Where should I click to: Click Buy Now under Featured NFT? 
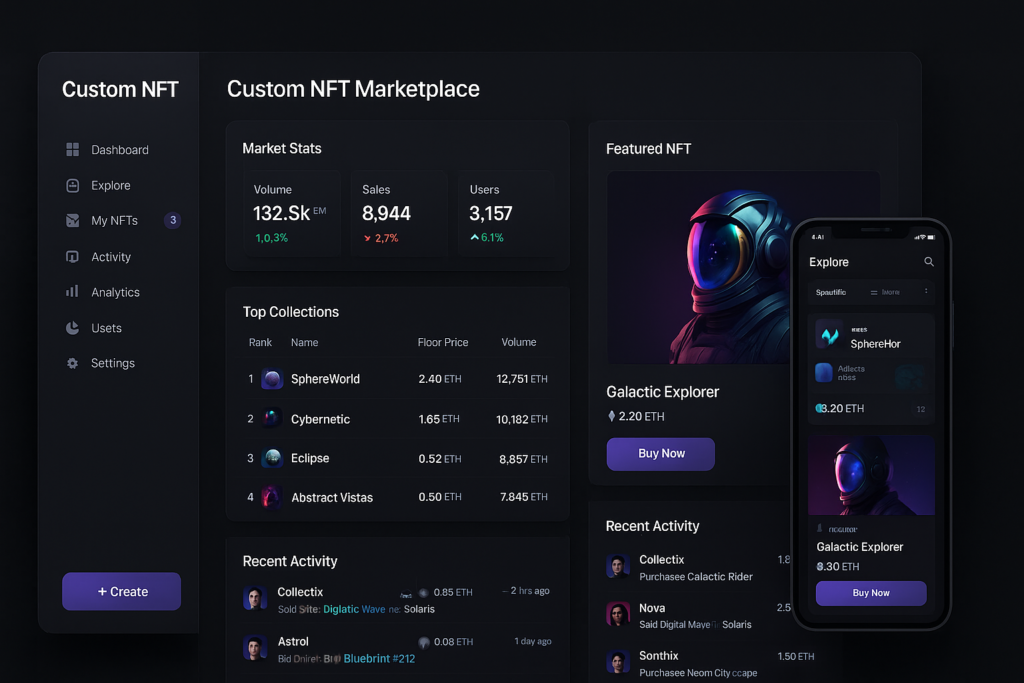(660, 453)
